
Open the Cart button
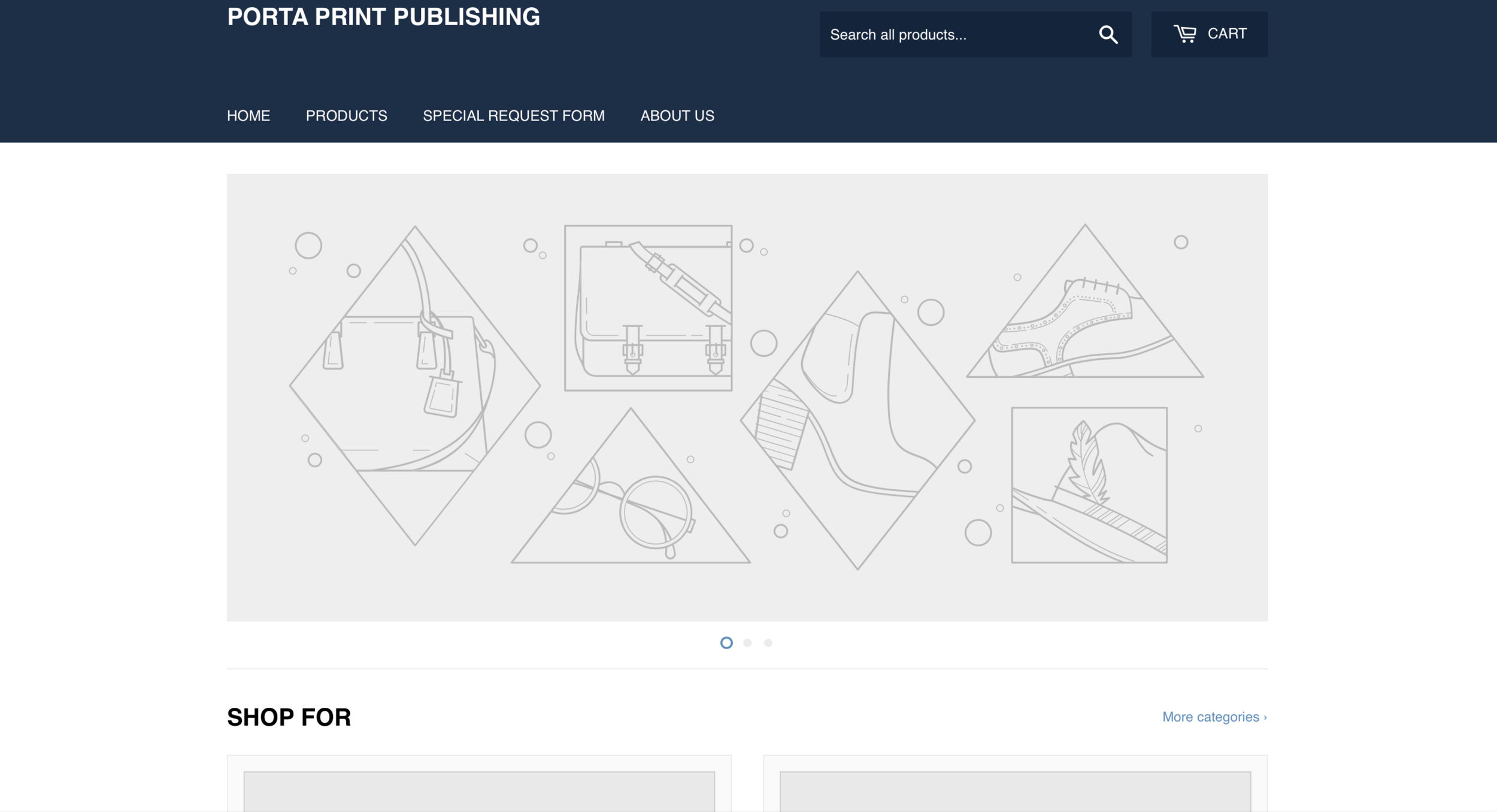point(1208,34)
